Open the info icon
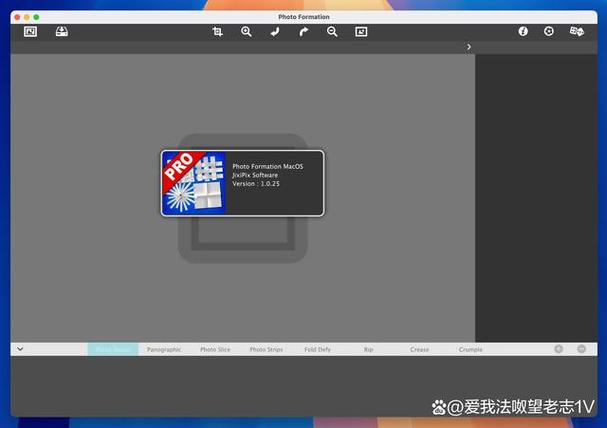Image resolution: width=607 pixels, height=428 pixels. point(523,31)
